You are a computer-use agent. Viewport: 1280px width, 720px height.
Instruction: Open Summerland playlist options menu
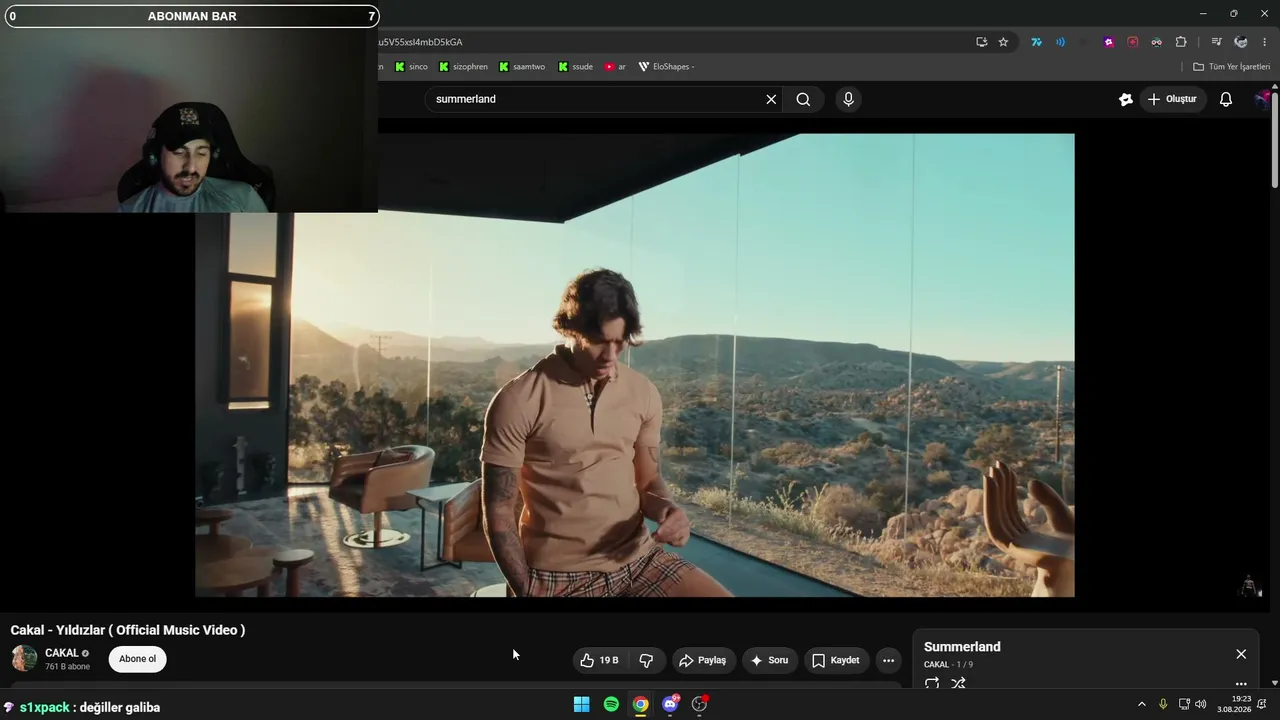click(1241, 684)
